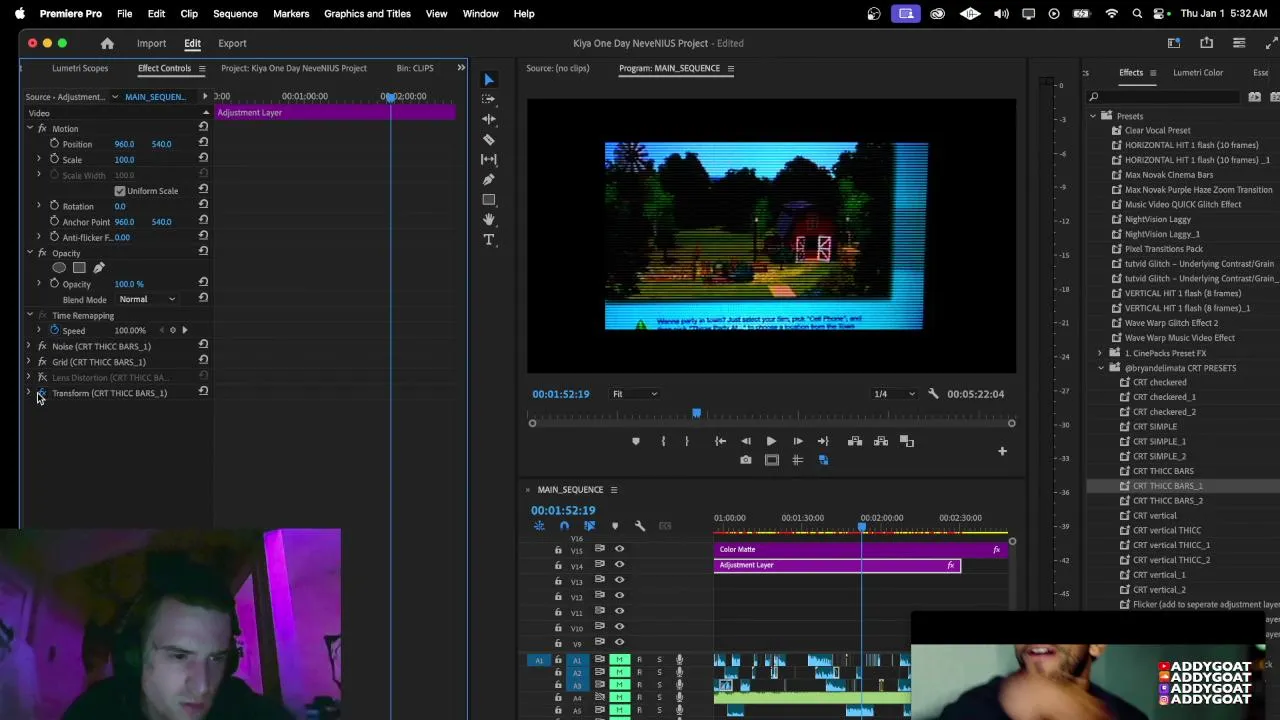Step back one frame in Program monitor
Image resolution: width=1280 pixels, height=720 pixels.
pos(746,441)
